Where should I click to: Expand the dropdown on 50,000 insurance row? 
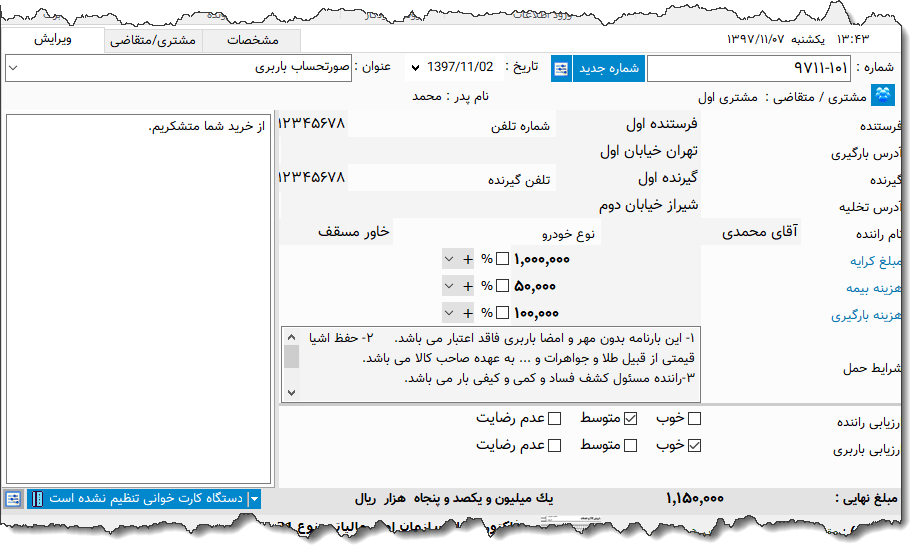click(449, 286)
